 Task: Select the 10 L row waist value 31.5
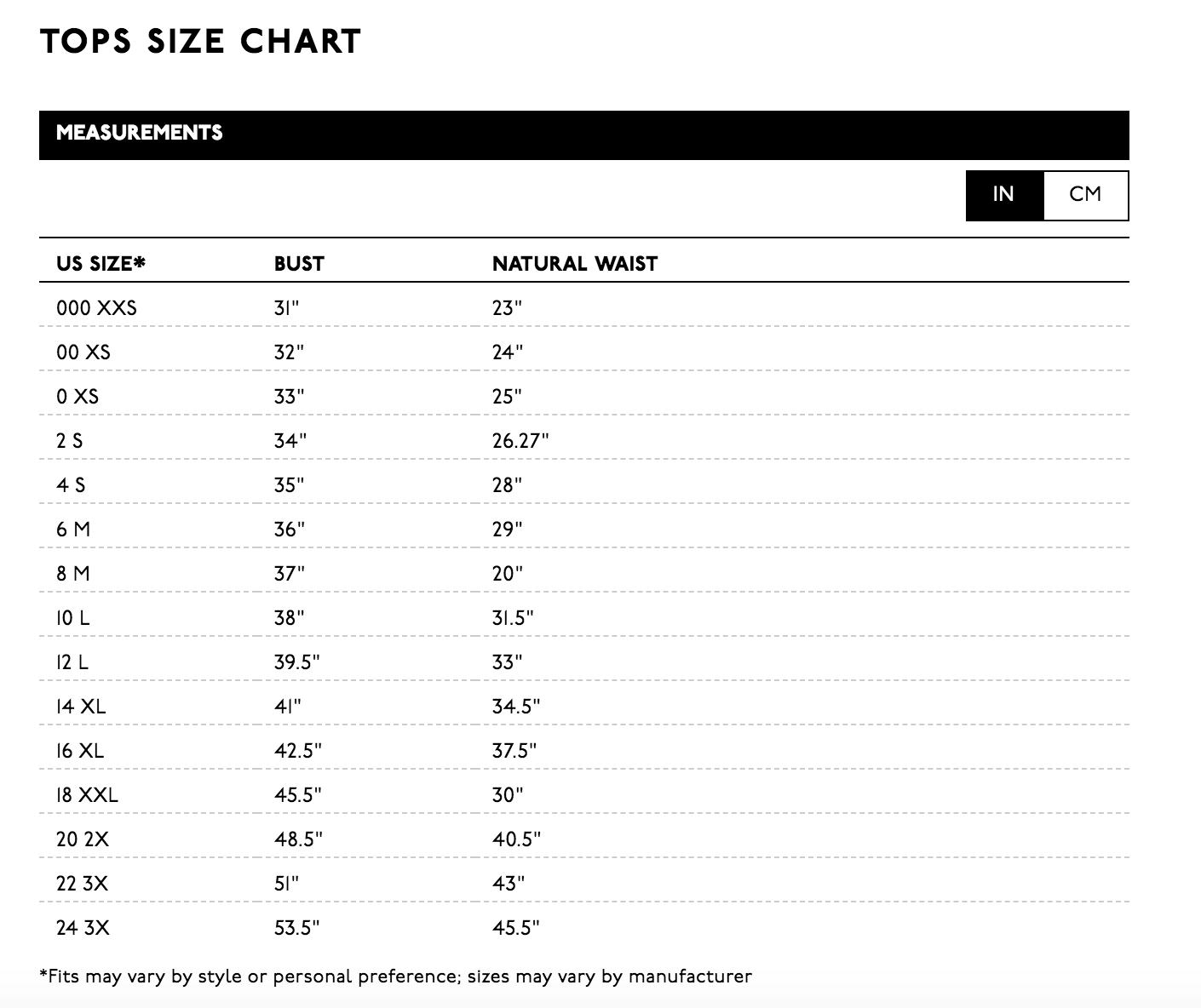(x=514, y=617)
